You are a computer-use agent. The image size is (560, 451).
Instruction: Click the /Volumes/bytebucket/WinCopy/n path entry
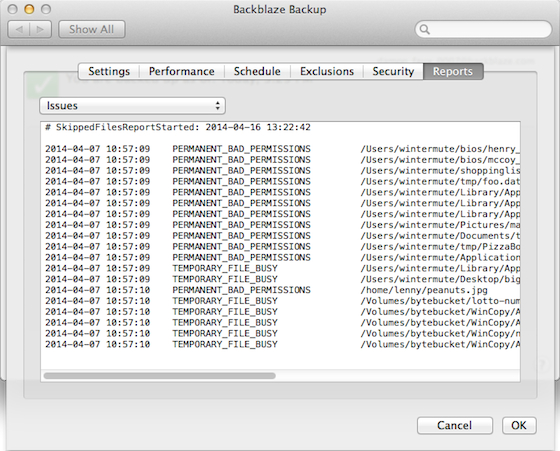click(440, 334)
